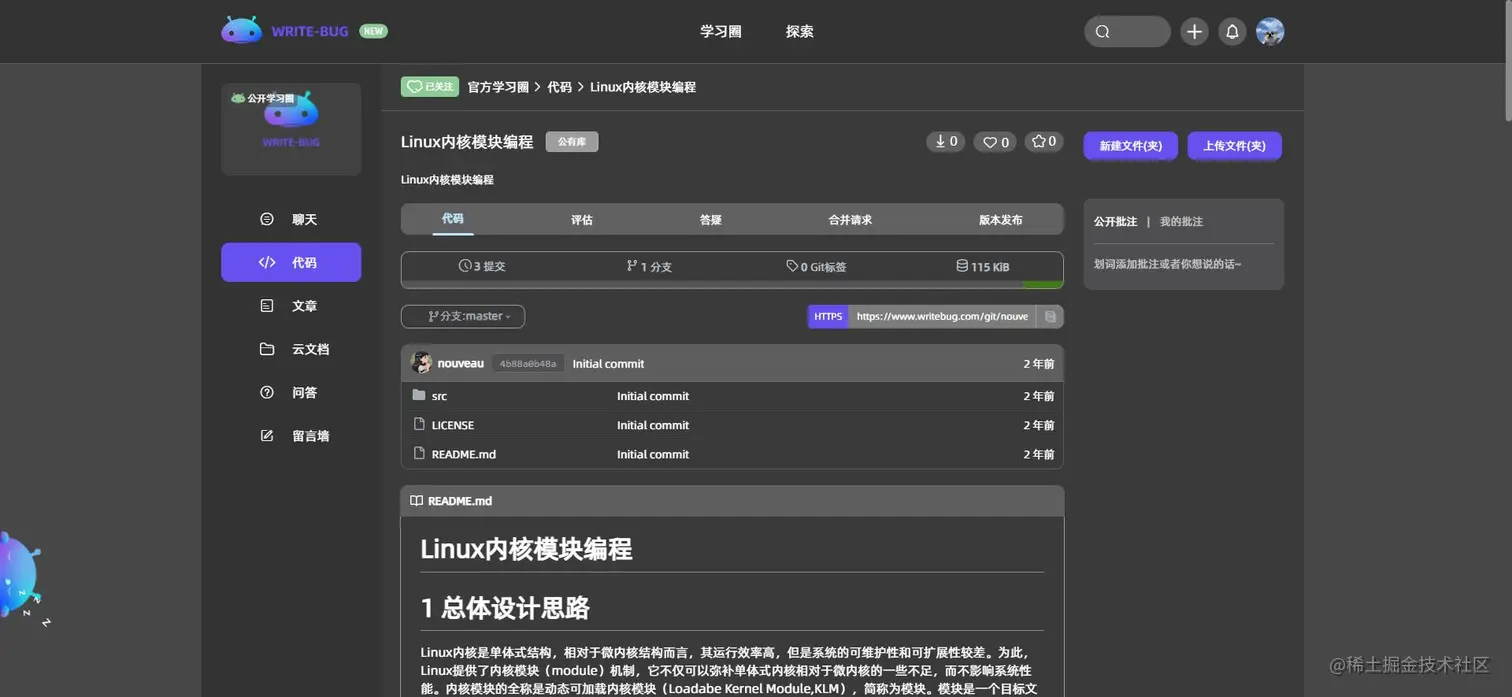The width and height of the screenshot is (1512, 697).
Task: Open the nouveau author link
Action: (x=461, y=363)
